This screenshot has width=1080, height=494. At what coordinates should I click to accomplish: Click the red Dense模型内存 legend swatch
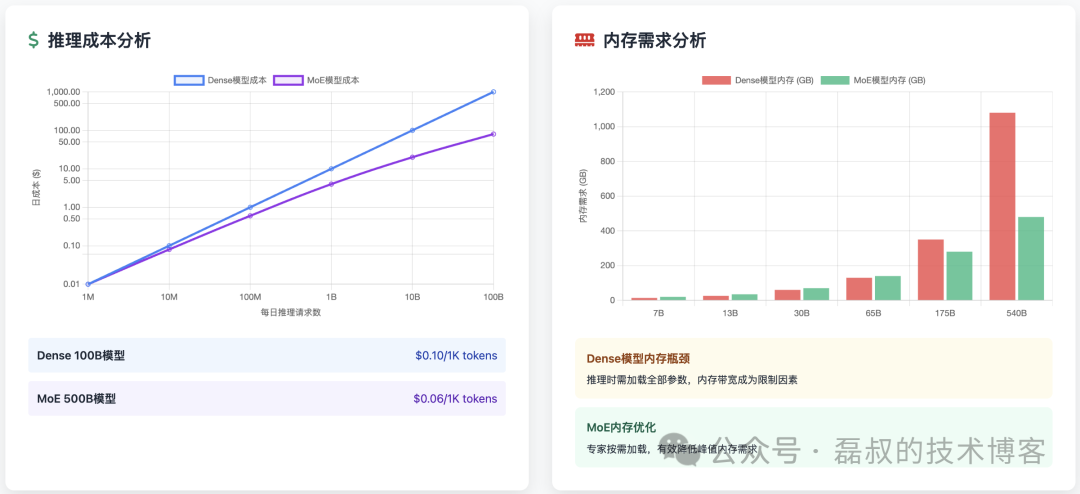716,81
